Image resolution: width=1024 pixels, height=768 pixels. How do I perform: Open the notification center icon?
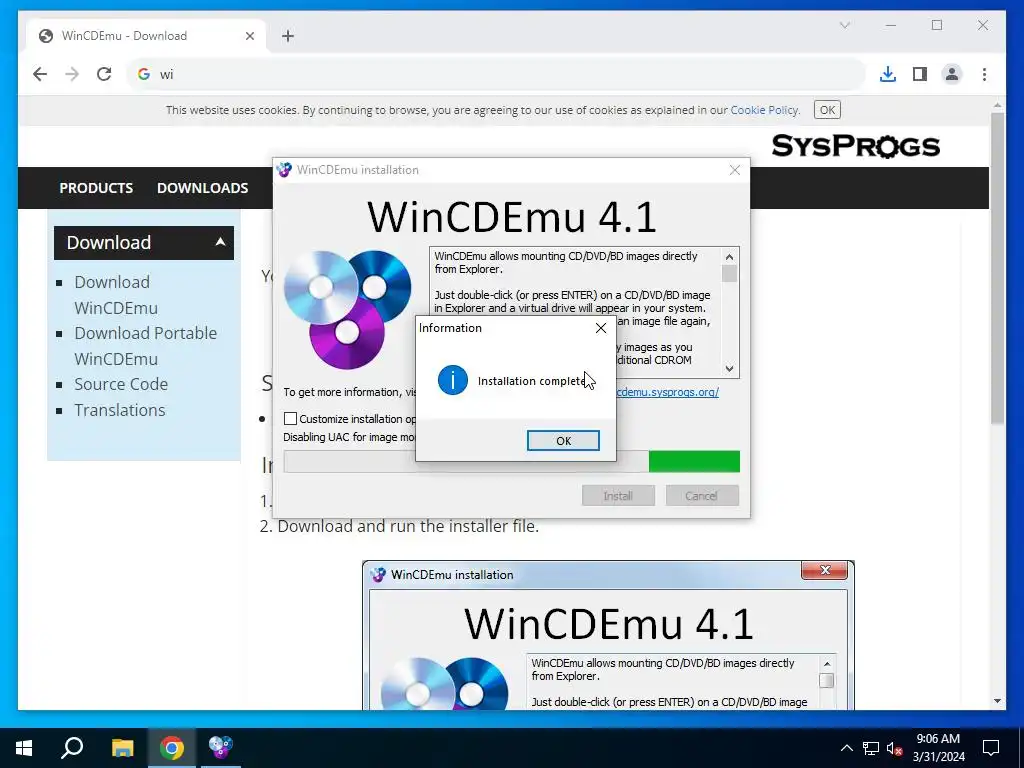coord(991,748)
